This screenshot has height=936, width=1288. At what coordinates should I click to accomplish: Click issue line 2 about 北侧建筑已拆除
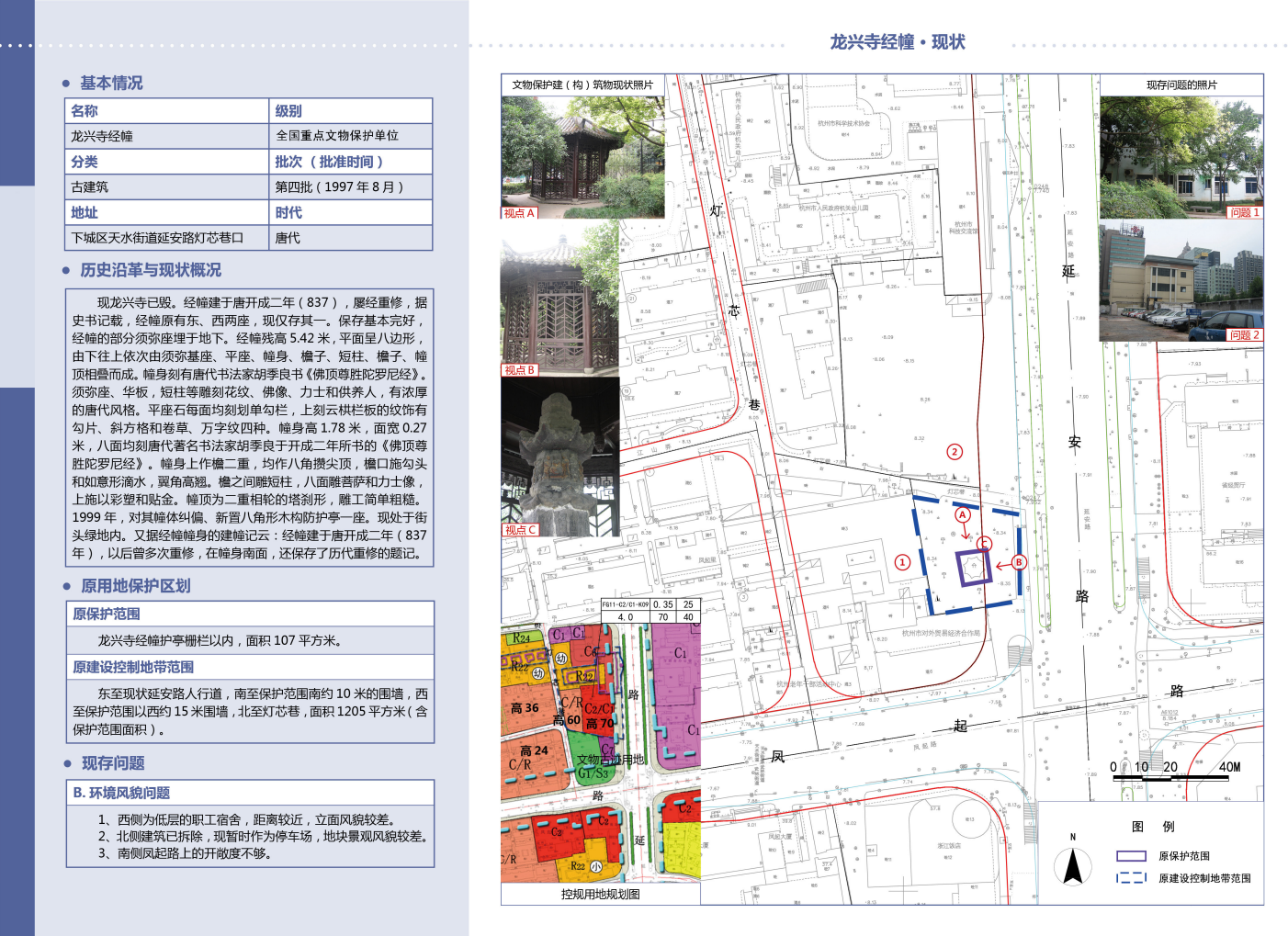(265, 836)
